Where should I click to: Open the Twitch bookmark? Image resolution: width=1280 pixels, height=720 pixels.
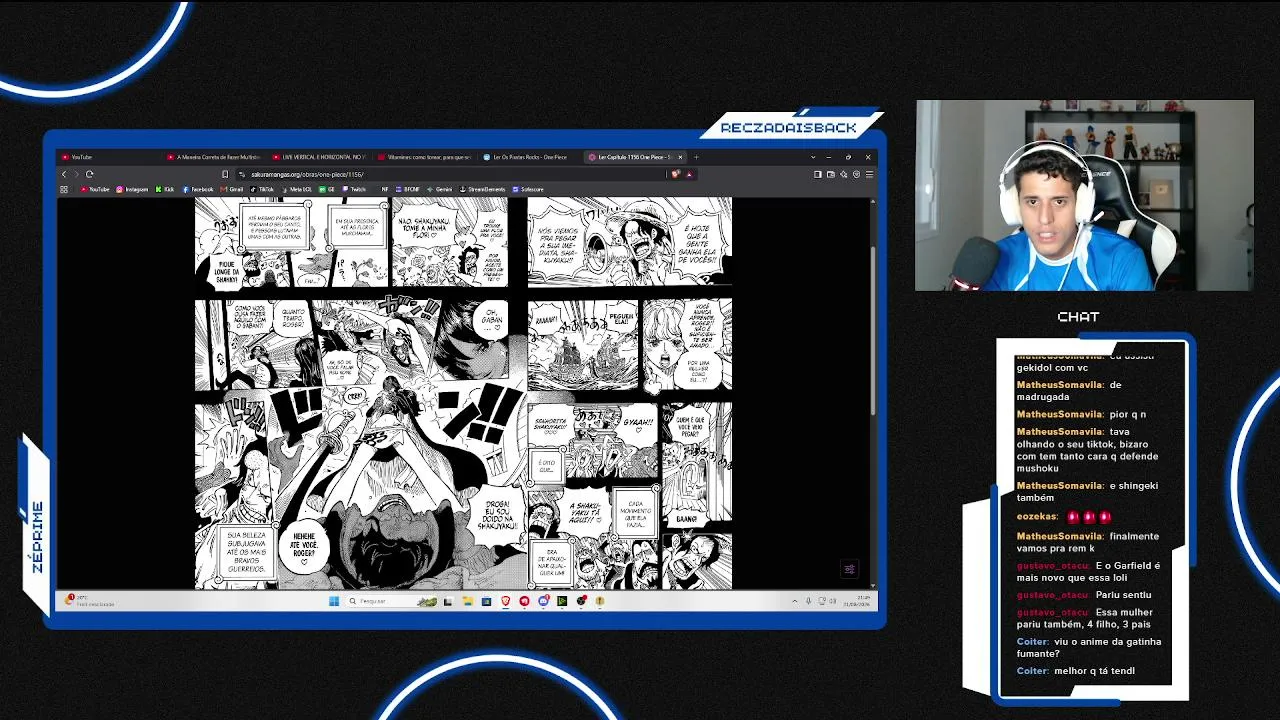pyautogui.click(x=354, y=189)
